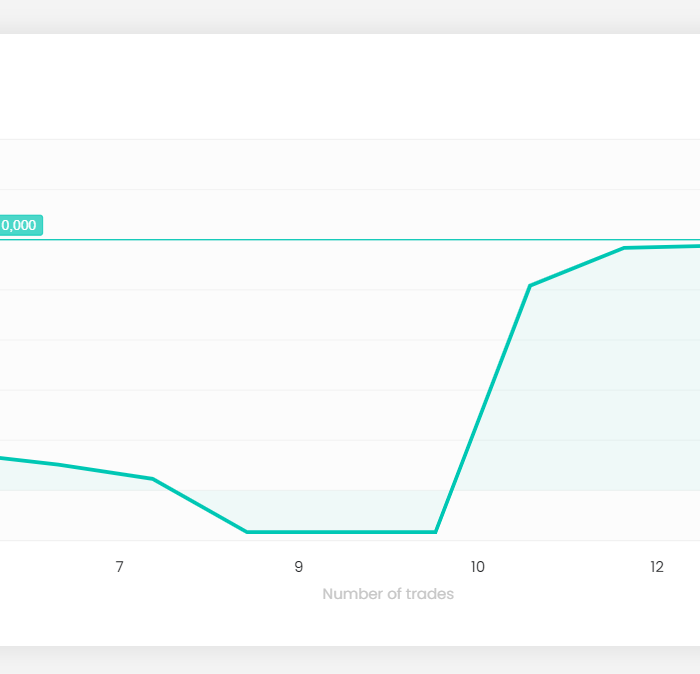Click the gray footer strip below the chart card
The height and width of the screenshot is (674, 700).
point(350,660)
